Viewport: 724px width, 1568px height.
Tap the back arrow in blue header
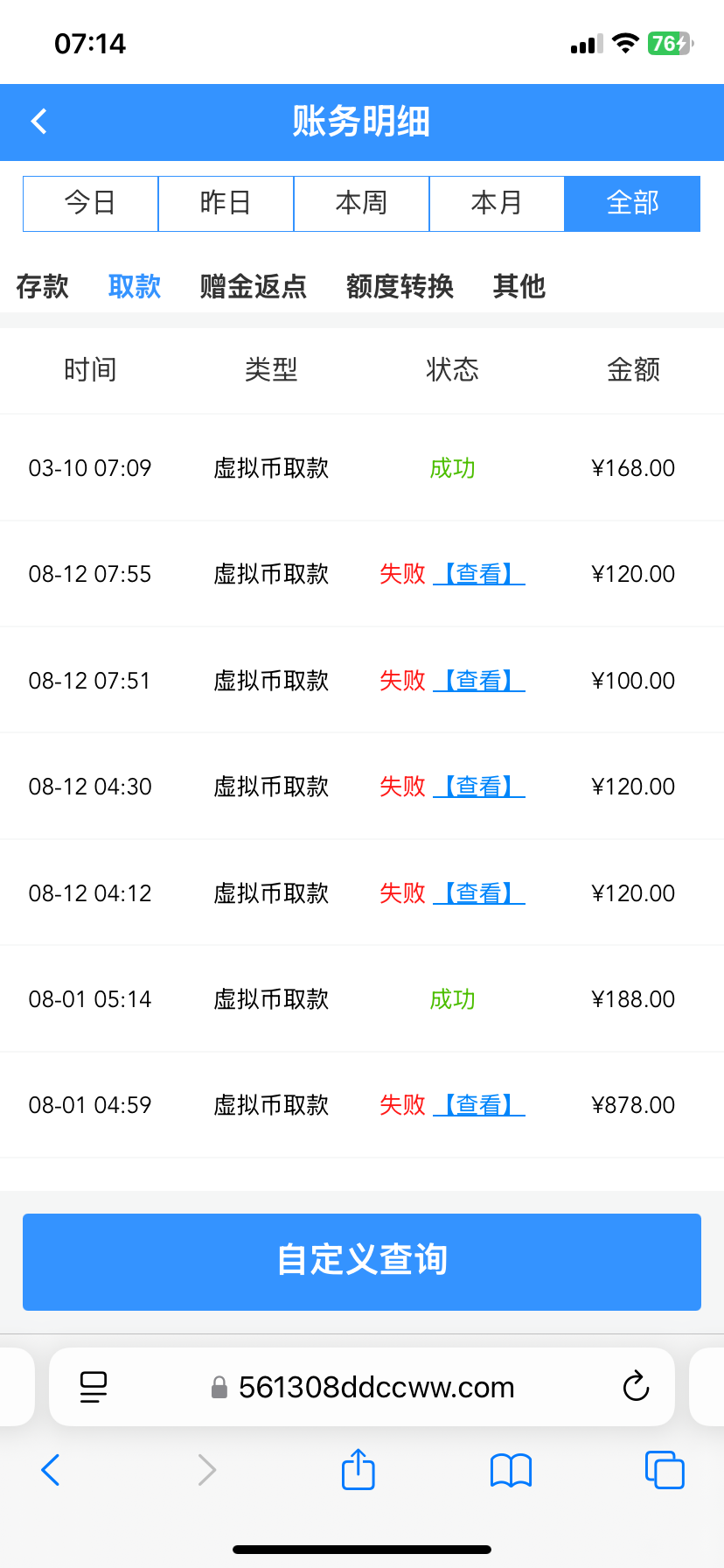pyautogui.click(x=39, y=122)
